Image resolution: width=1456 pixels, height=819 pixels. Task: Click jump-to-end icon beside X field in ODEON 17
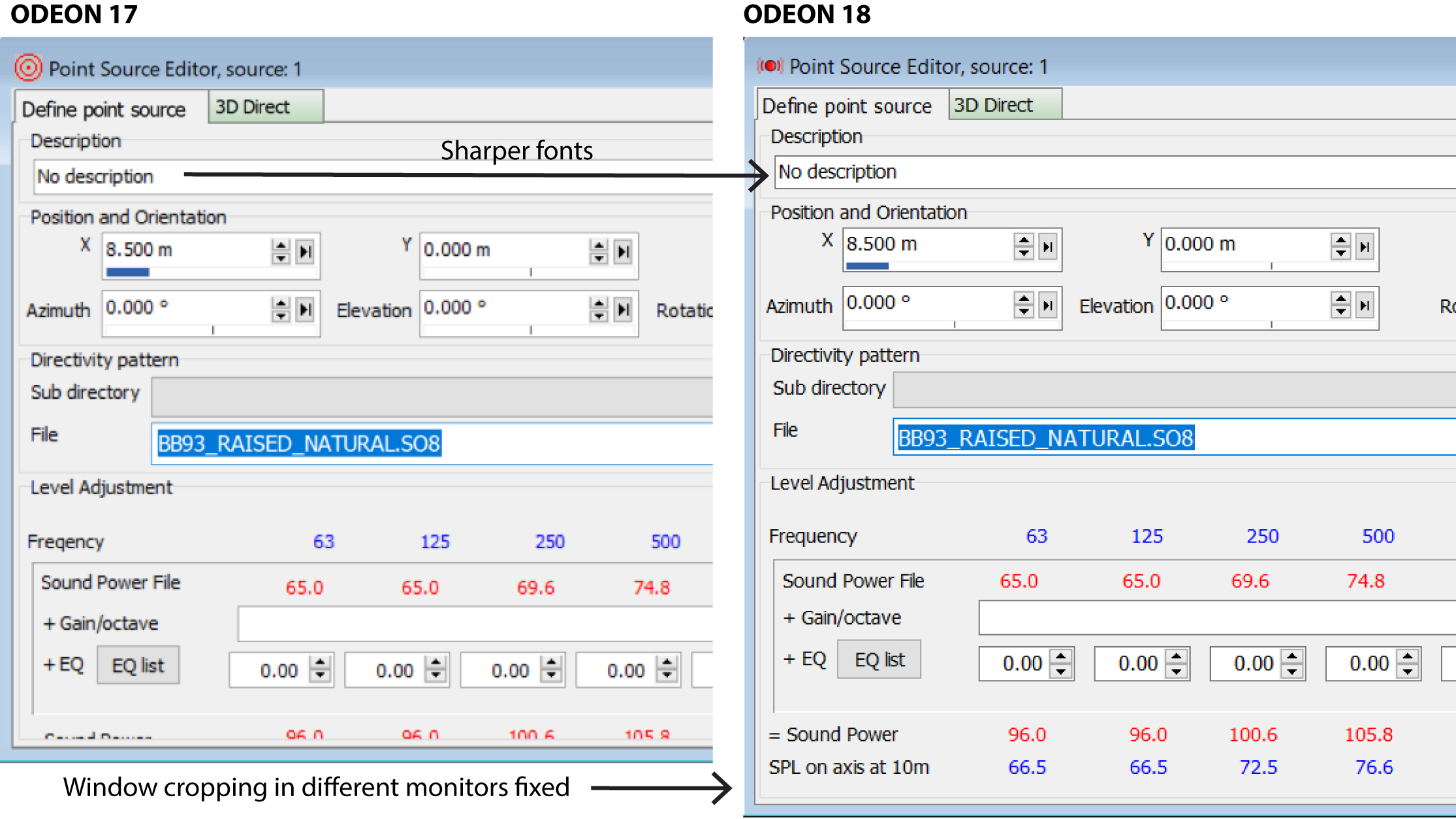305,251
